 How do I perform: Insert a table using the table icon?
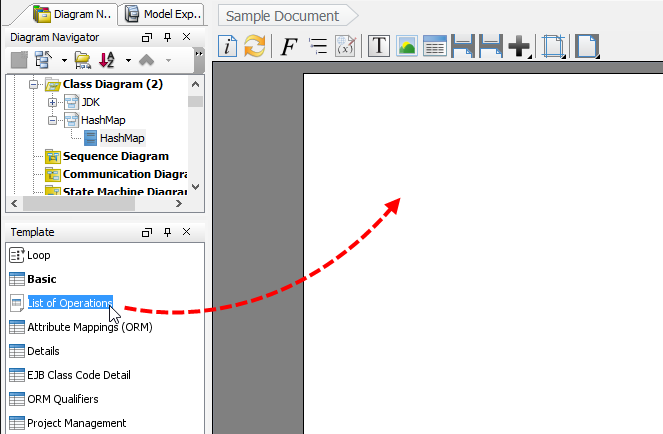435,46
